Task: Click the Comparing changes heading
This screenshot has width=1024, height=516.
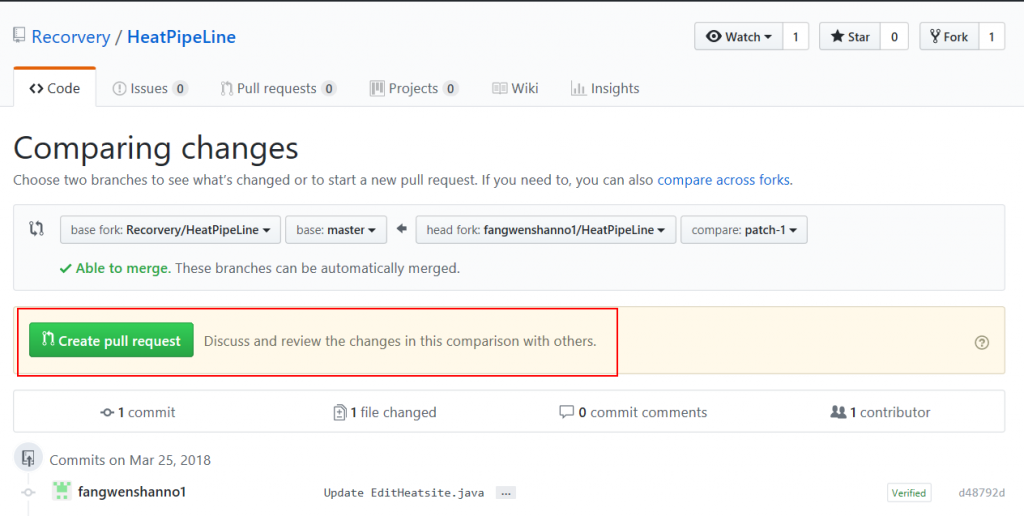Action: [156, 148]
